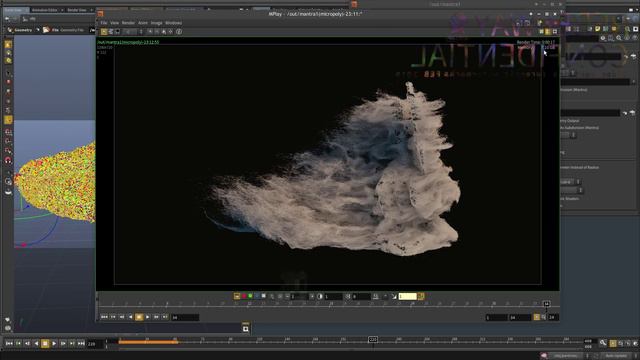Play reverse on main Houdini playbar
640x360 pixels.
click(36, 344)
